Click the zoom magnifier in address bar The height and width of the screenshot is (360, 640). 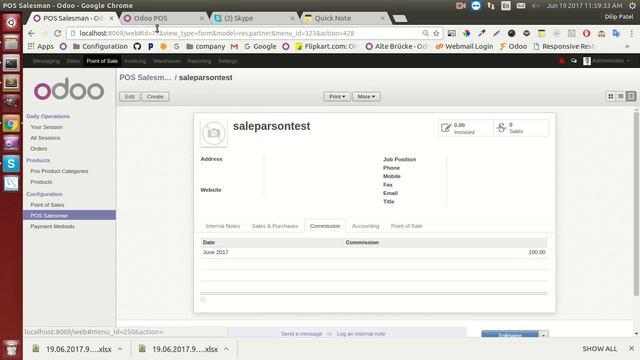(425, 33)
